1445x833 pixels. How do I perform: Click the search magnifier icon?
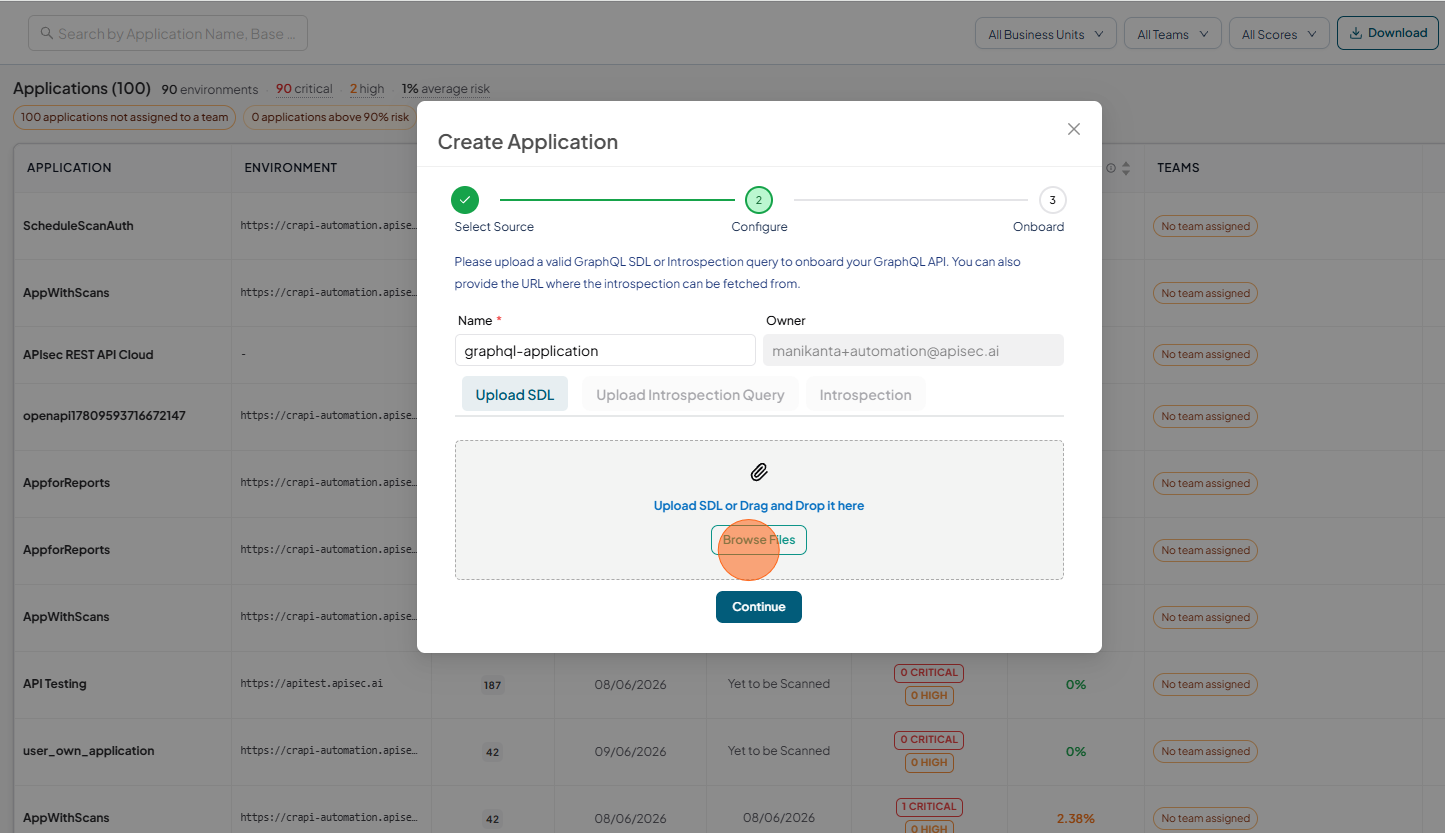[47, 33]
